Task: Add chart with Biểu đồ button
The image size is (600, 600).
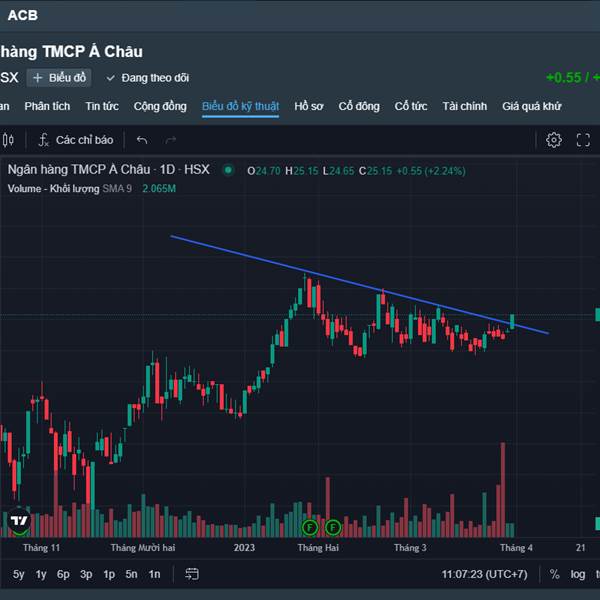Action: tap(59, 78)
